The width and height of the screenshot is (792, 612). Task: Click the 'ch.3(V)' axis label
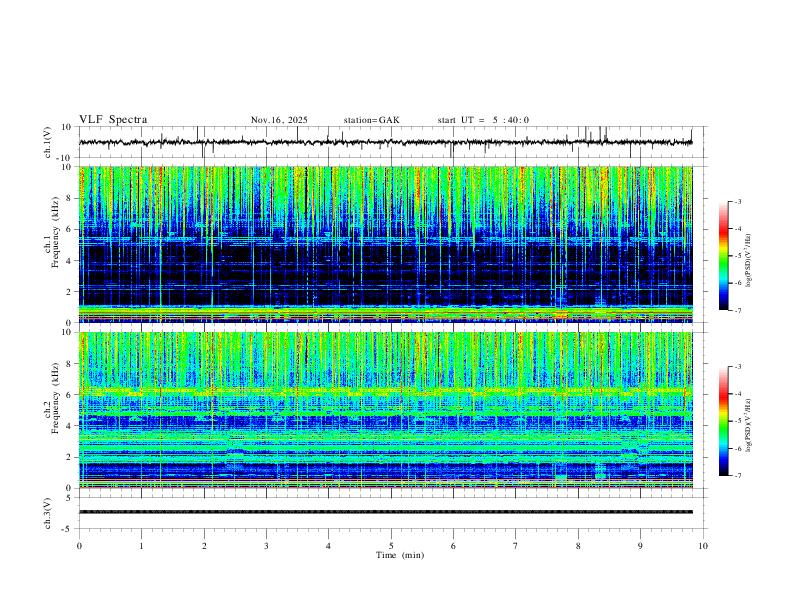click(48, 513)
